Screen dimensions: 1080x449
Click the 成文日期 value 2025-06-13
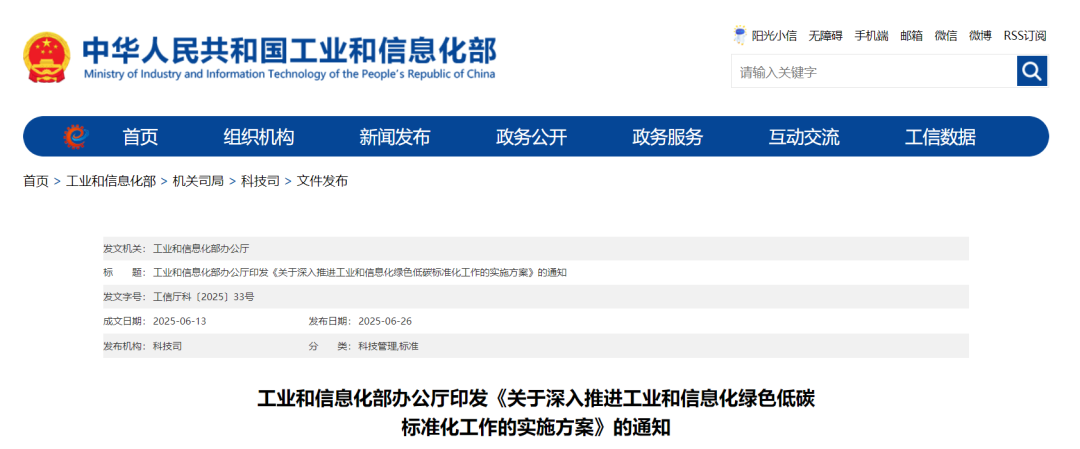[x=179, y=321]
